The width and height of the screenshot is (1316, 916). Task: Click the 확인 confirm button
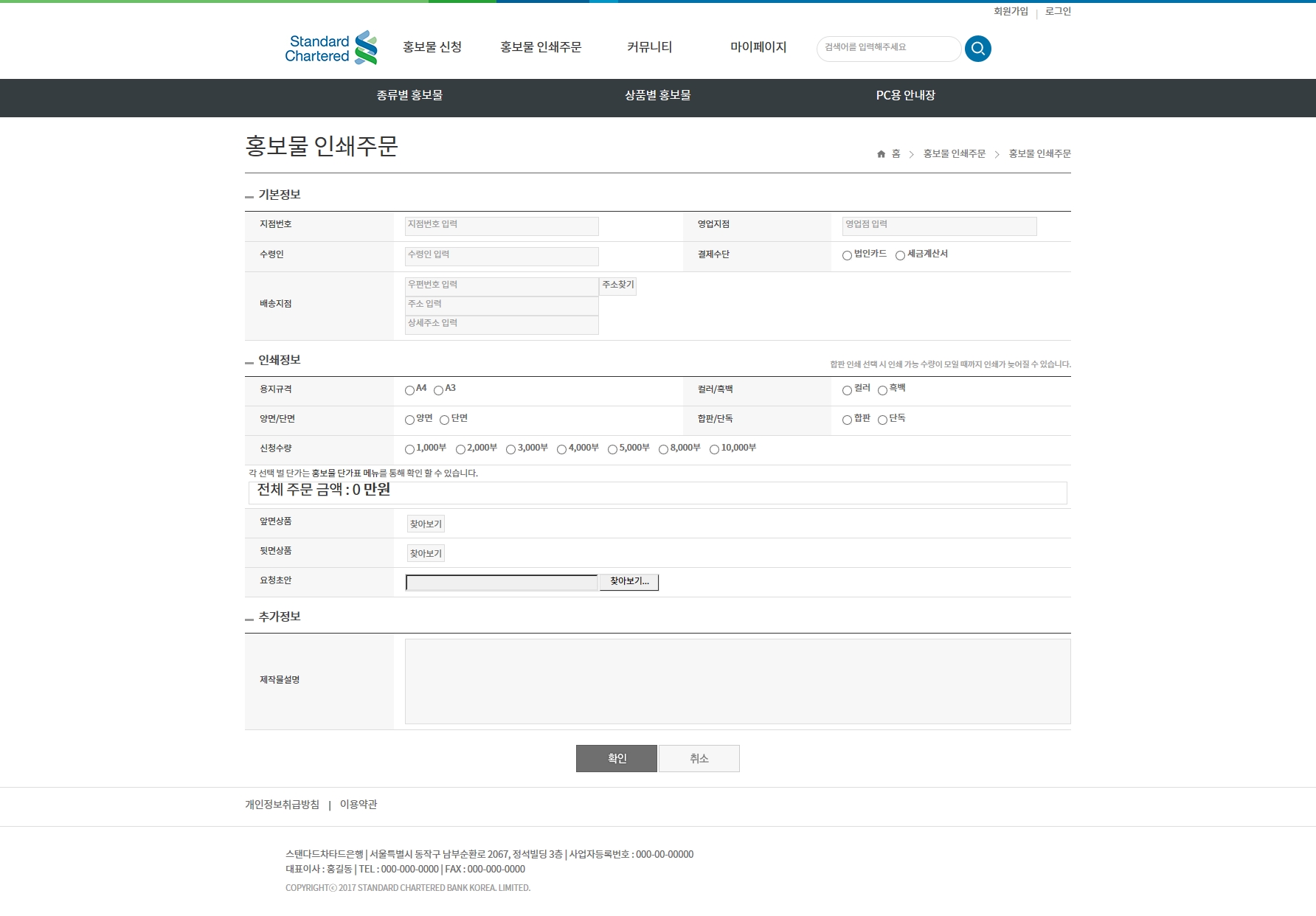tap(616, 758)
